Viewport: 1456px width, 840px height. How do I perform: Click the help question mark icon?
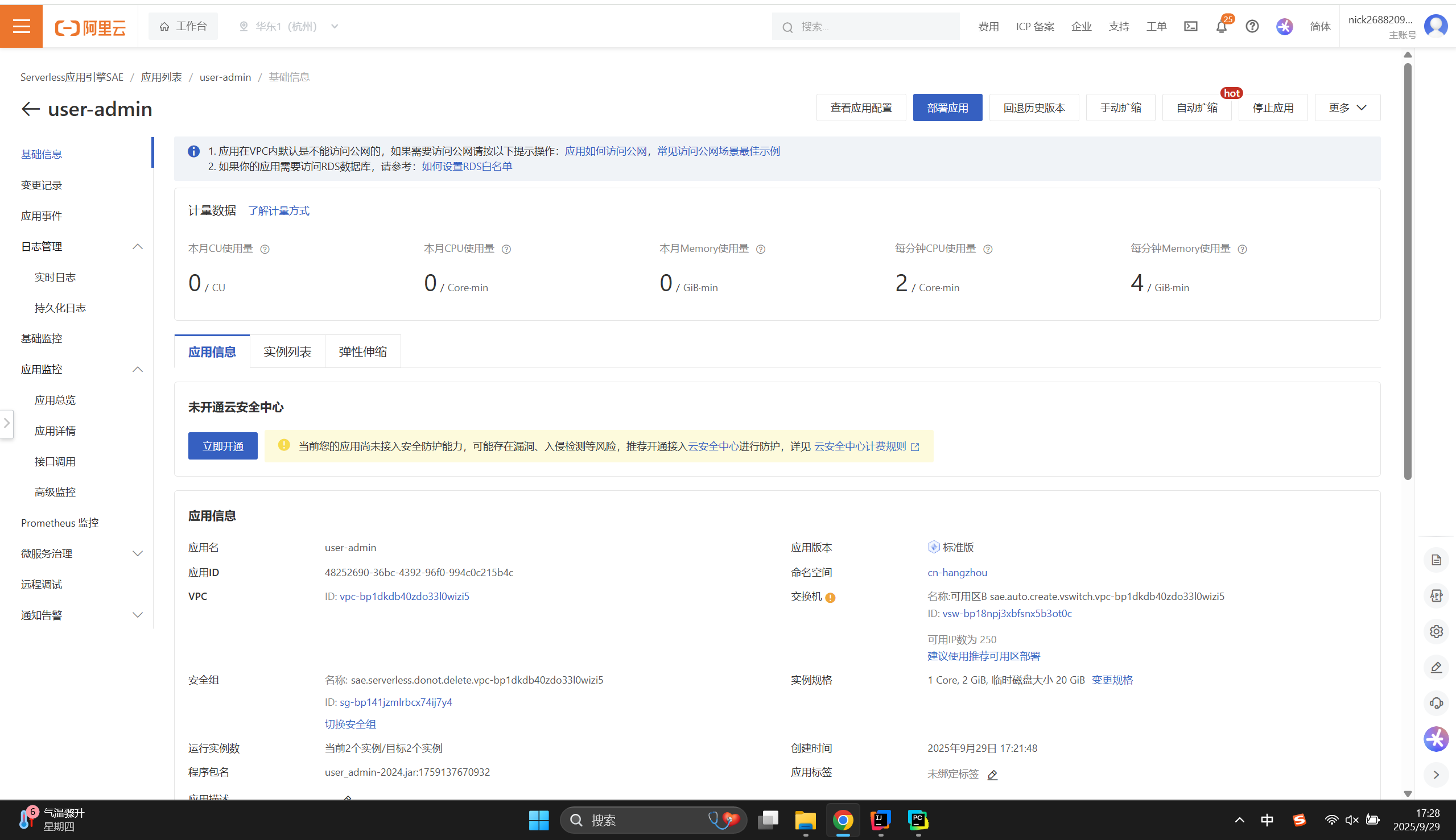[x=1252, y=27]
